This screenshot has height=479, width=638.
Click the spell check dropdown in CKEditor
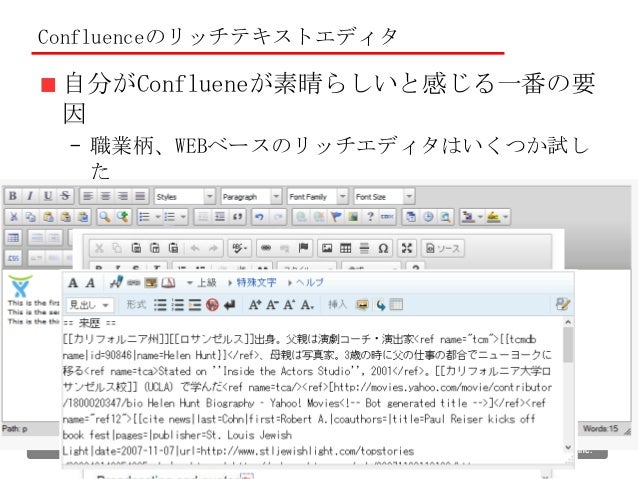[x=239, y=248]
